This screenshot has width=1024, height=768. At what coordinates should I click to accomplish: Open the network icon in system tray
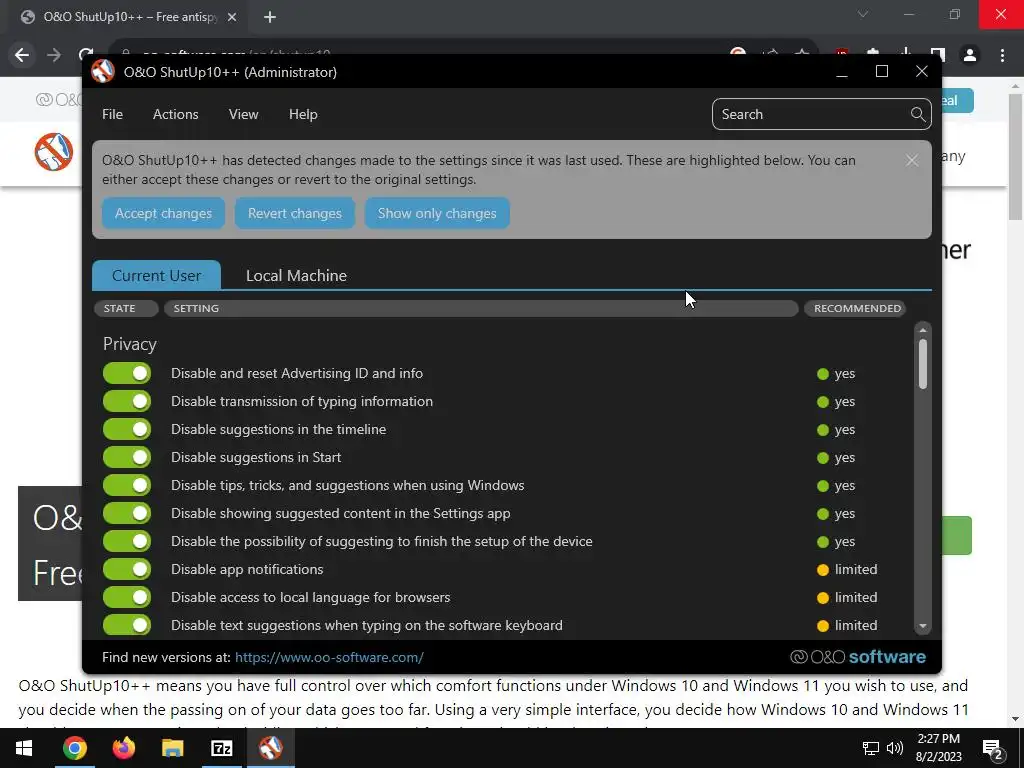pos(871,748)
